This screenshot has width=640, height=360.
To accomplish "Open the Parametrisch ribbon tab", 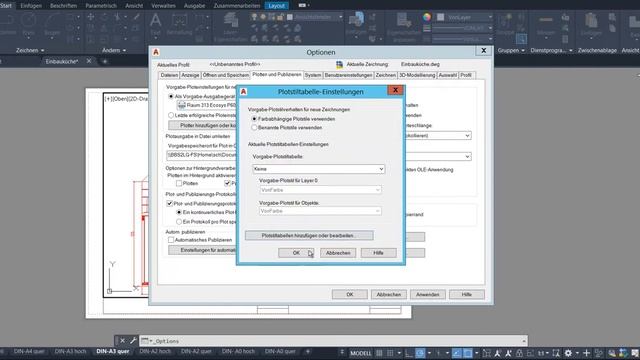I will tap(101, 6).
